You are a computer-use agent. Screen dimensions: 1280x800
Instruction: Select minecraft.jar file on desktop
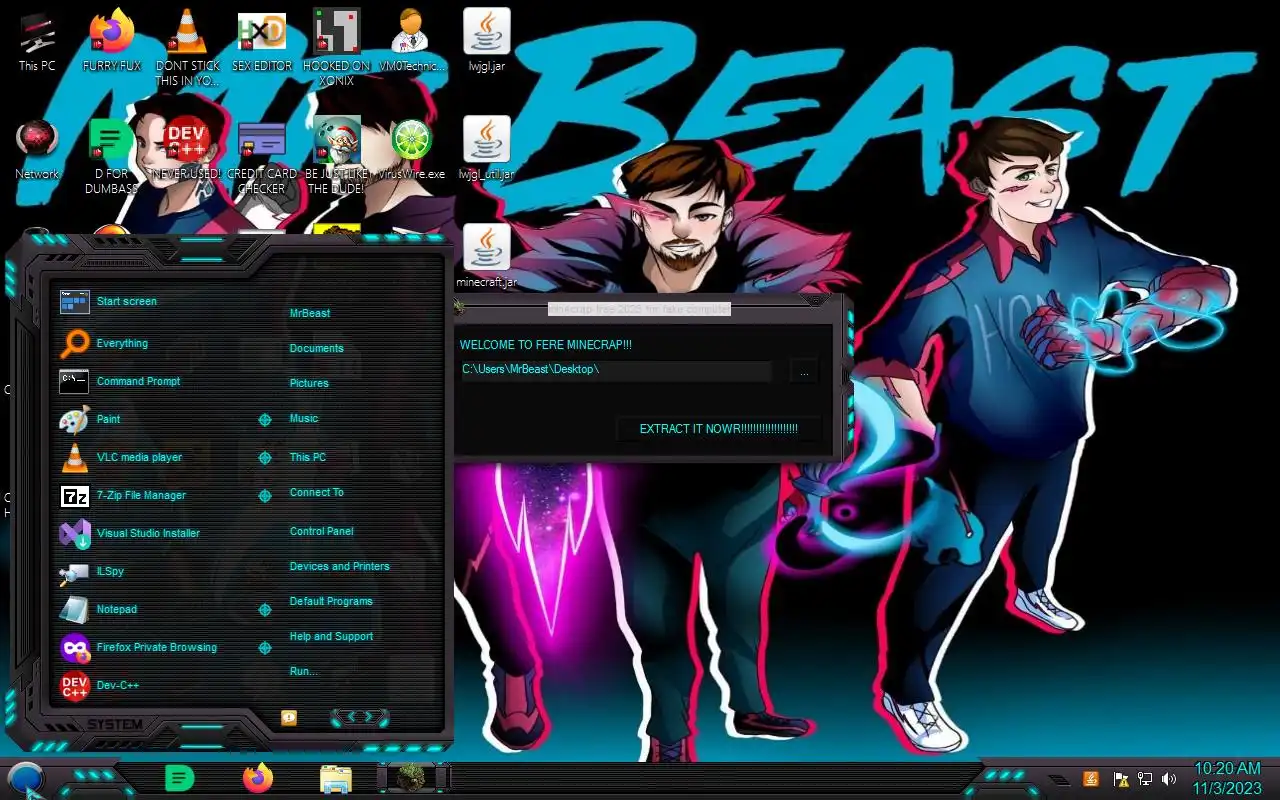(487, 257)
